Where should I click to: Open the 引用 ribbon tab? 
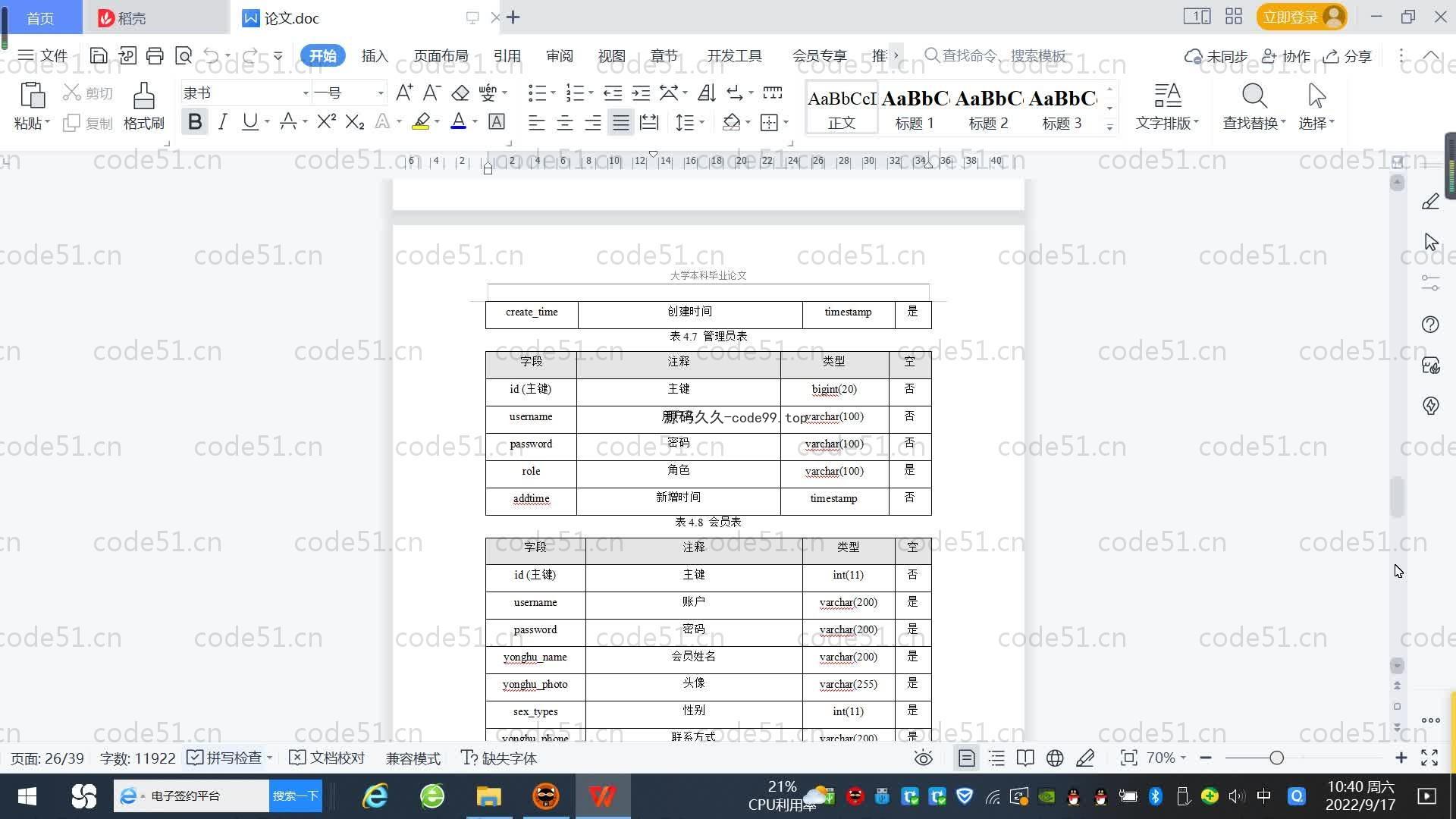507,55
